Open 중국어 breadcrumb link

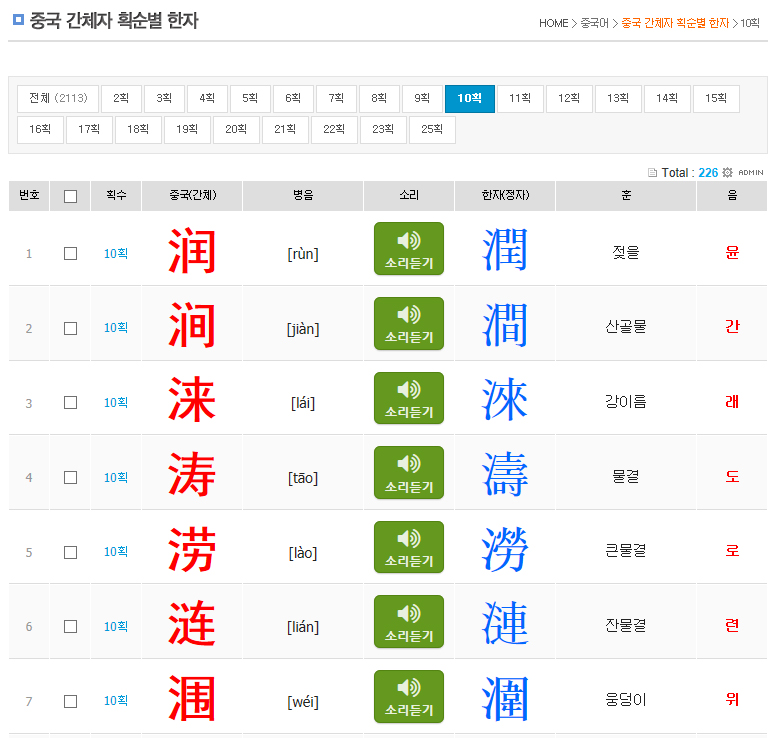(x=594, y=22)
